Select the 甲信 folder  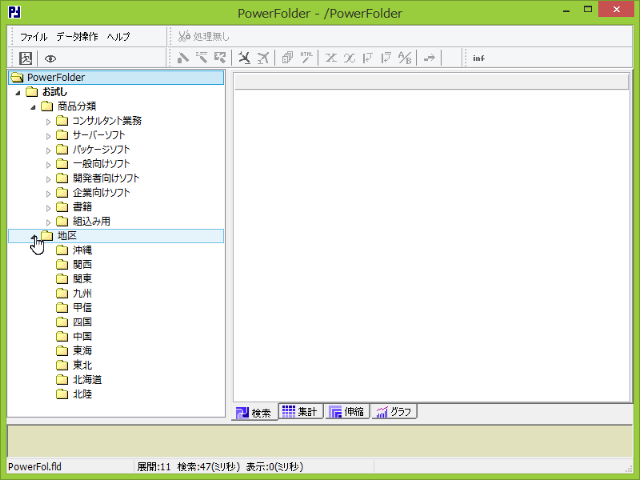tap(82, 307)
